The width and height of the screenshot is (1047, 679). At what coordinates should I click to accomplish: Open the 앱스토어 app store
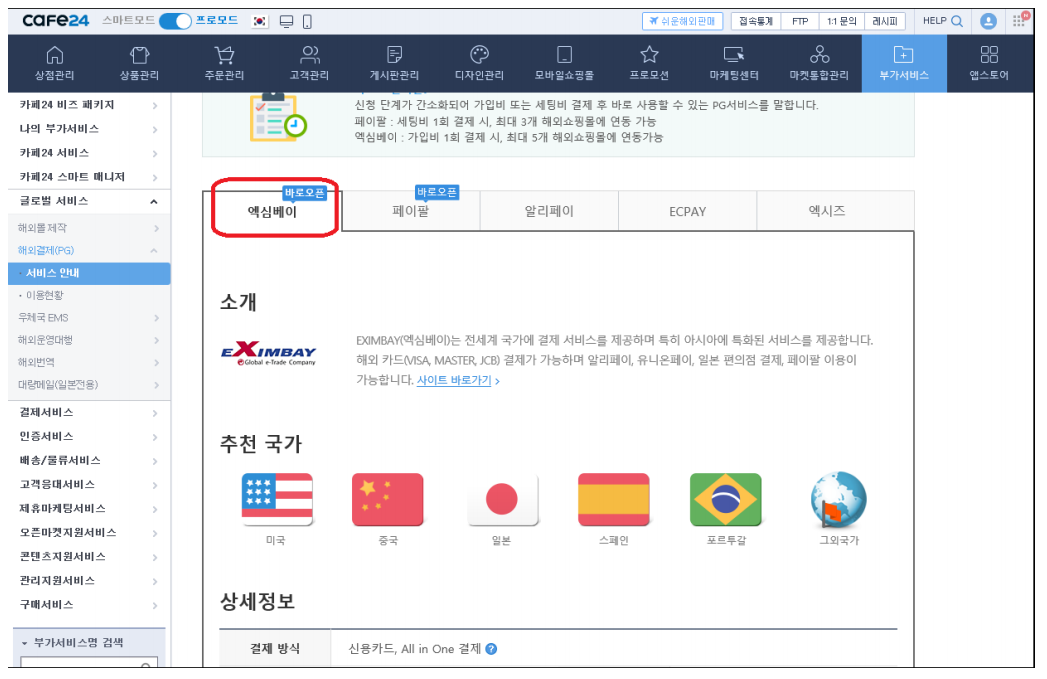pyautogui.click(x=989, y=63)
